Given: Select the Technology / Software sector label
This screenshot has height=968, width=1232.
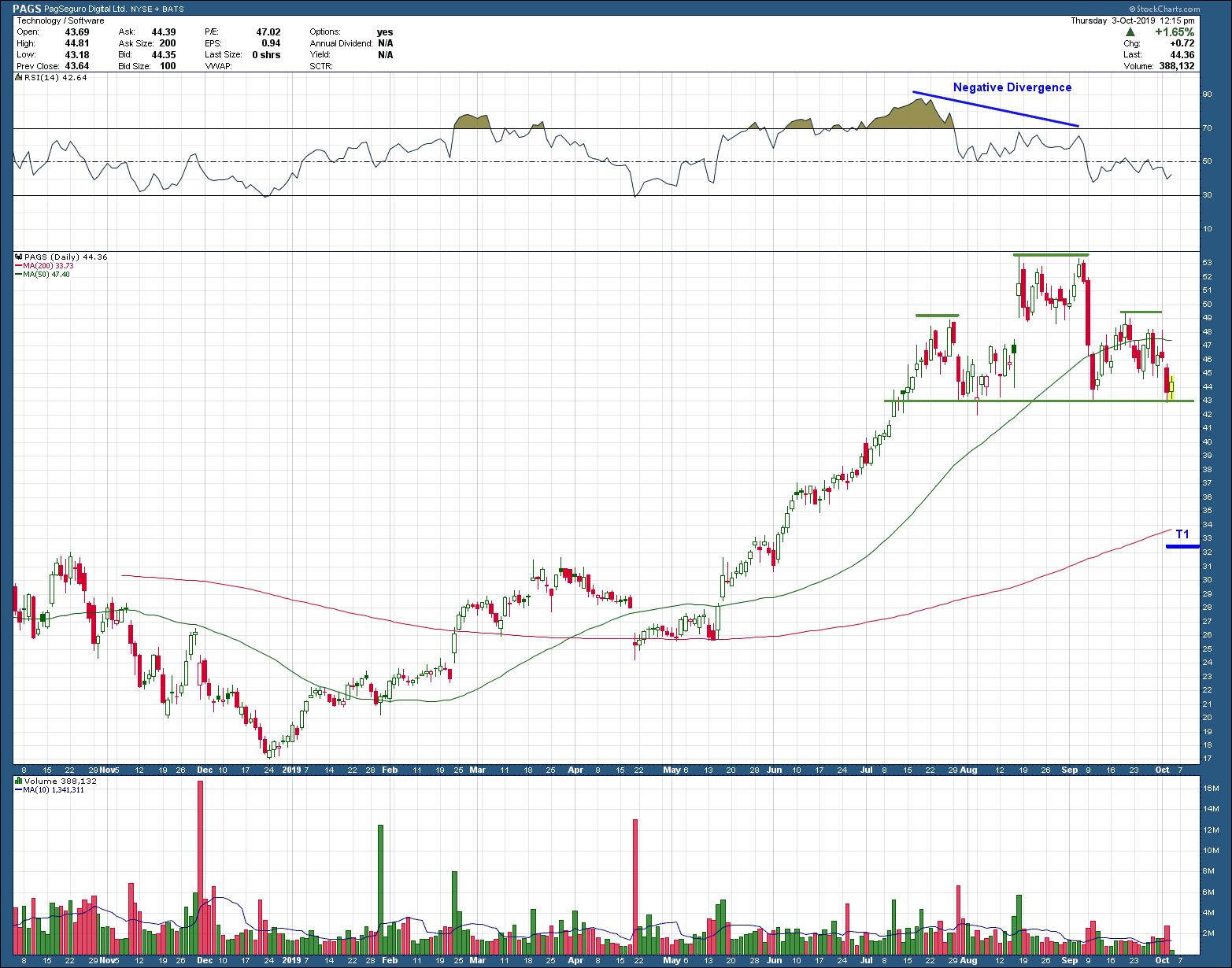Looking at the screenshot, I should (x=61, y=20).
